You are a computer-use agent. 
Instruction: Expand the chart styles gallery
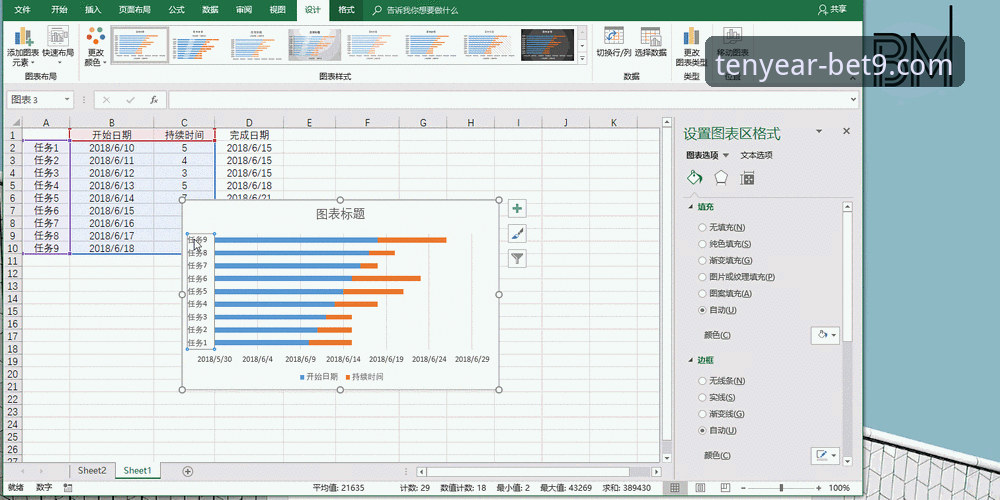(582, 59)
